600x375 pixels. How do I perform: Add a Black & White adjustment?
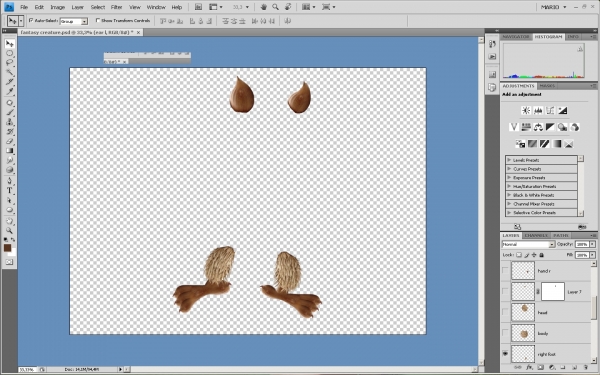(x=550, y=127)
